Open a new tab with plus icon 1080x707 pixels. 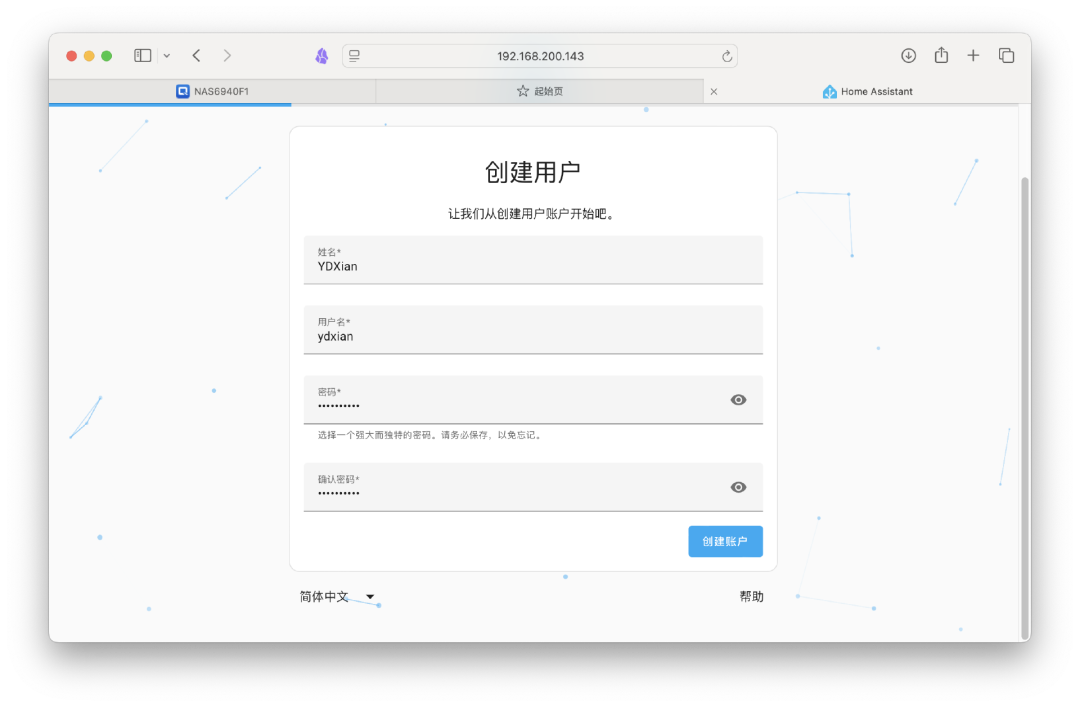pyautogui.click(x=973, y=56)
